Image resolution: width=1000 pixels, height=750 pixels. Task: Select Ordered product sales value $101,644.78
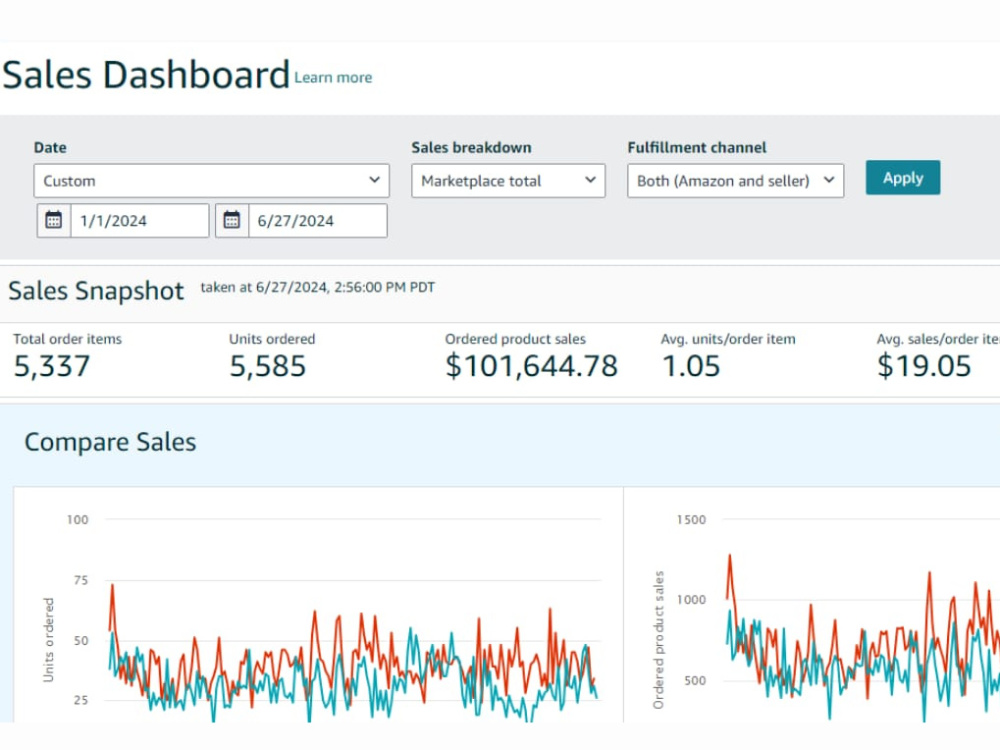coord(531,366)
